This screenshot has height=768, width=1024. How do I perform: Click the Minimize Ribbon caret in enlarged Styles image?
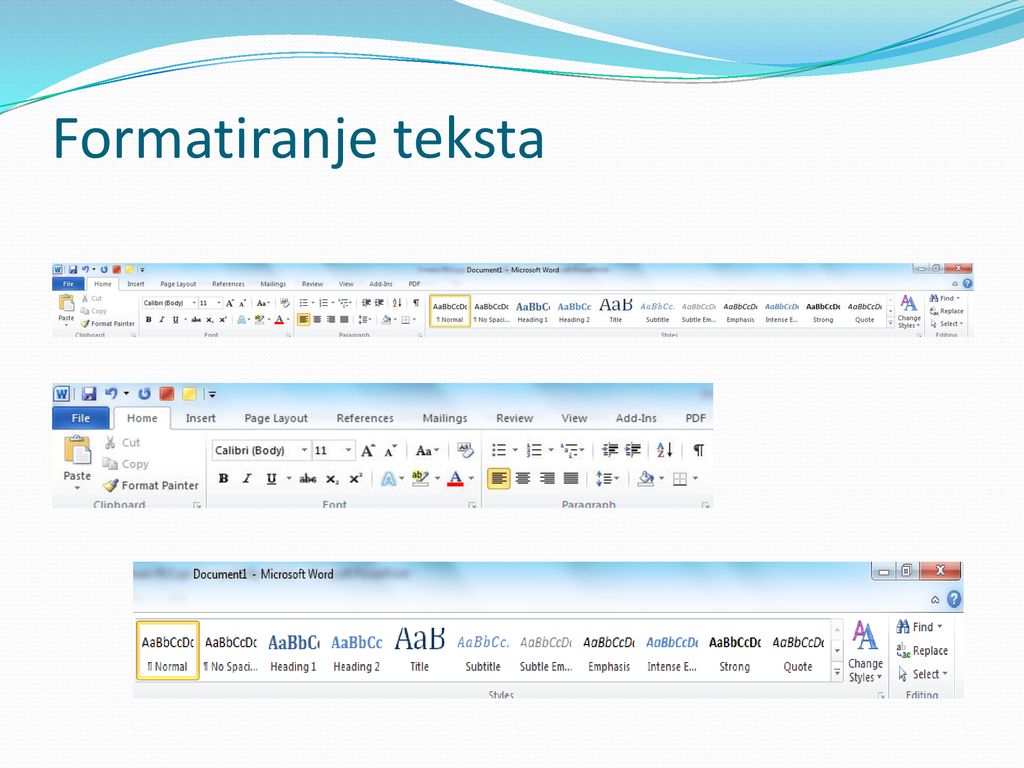[935, 600]
